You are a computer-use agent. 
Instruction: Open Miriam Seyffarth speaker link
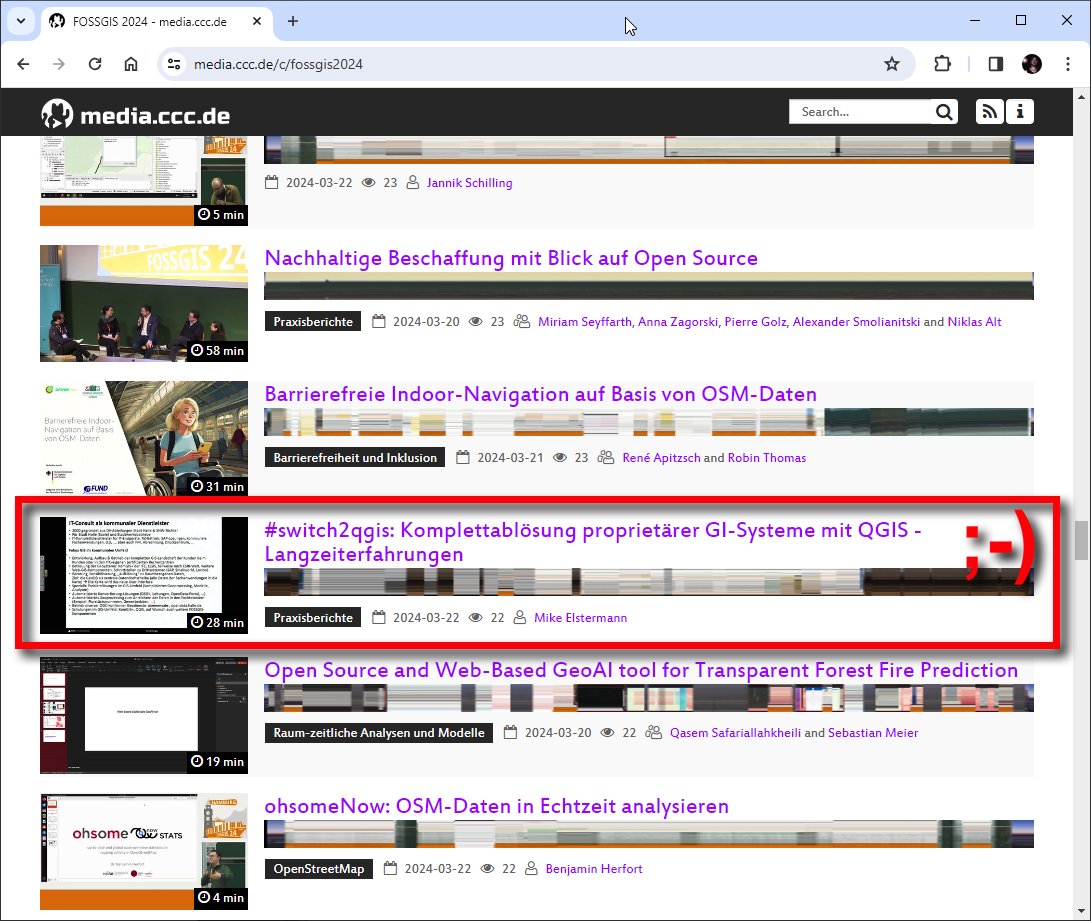584,321
